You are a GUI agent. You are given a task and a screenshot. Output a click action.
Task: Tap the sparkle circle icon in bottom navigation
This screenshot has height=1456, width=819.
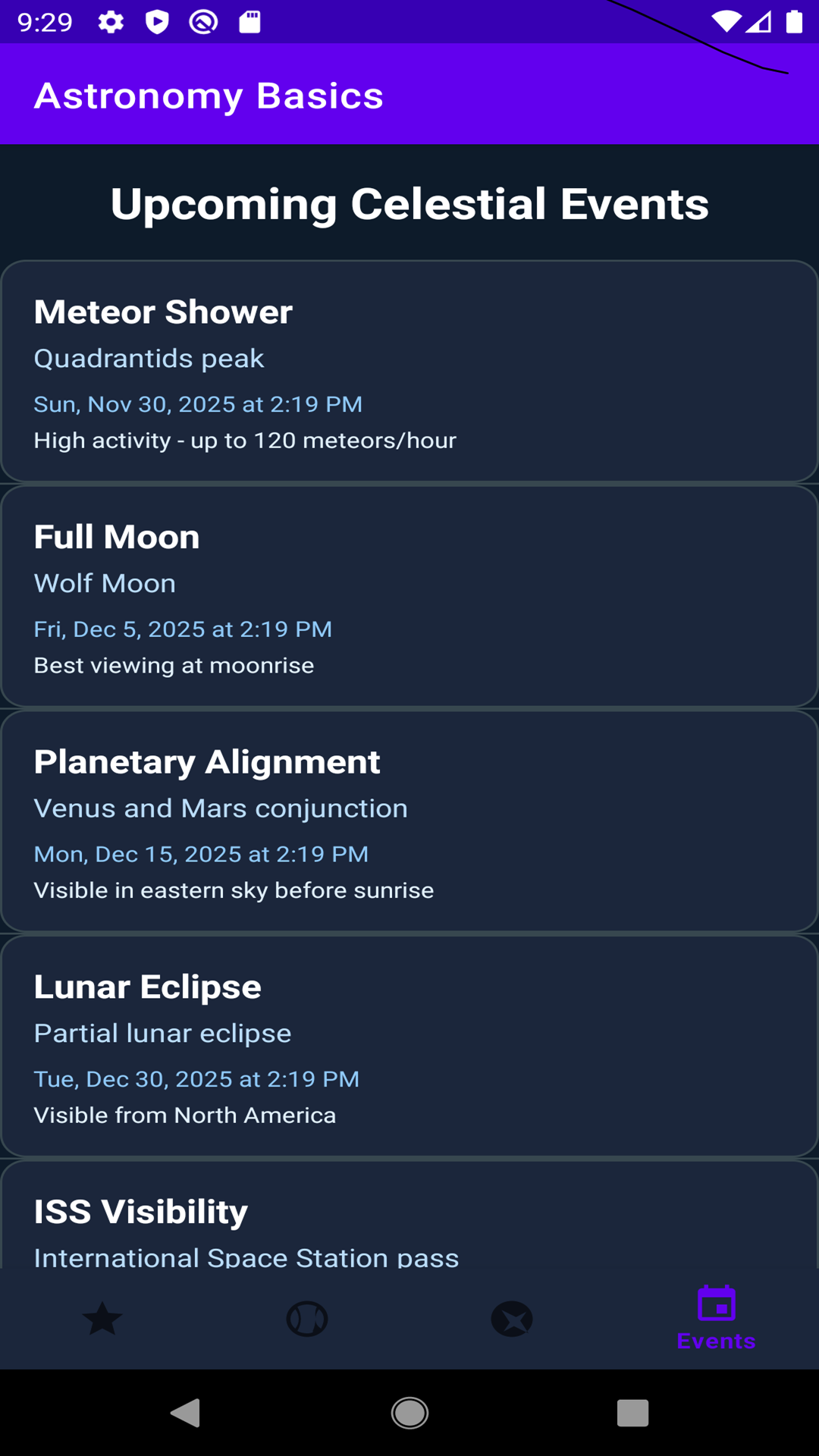tap(512, 1319)
